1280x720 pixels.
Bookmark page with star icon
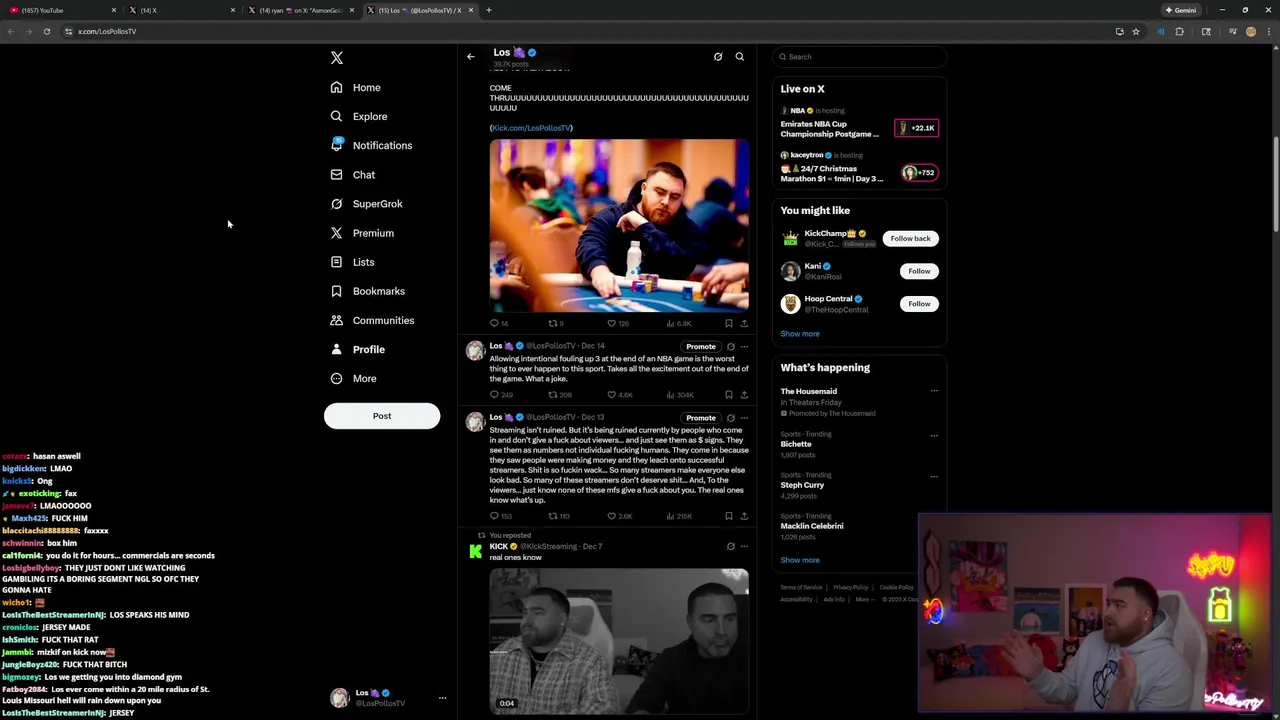[1136, 31]
